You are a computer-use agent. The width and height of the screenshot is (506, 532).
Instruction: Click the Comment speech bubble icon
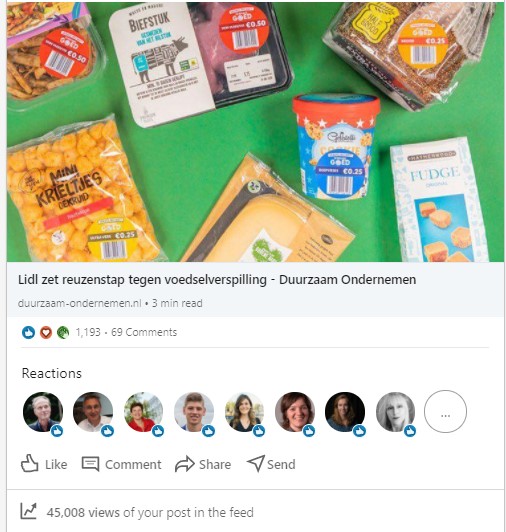pyautogui.click(x=90, y=464)
